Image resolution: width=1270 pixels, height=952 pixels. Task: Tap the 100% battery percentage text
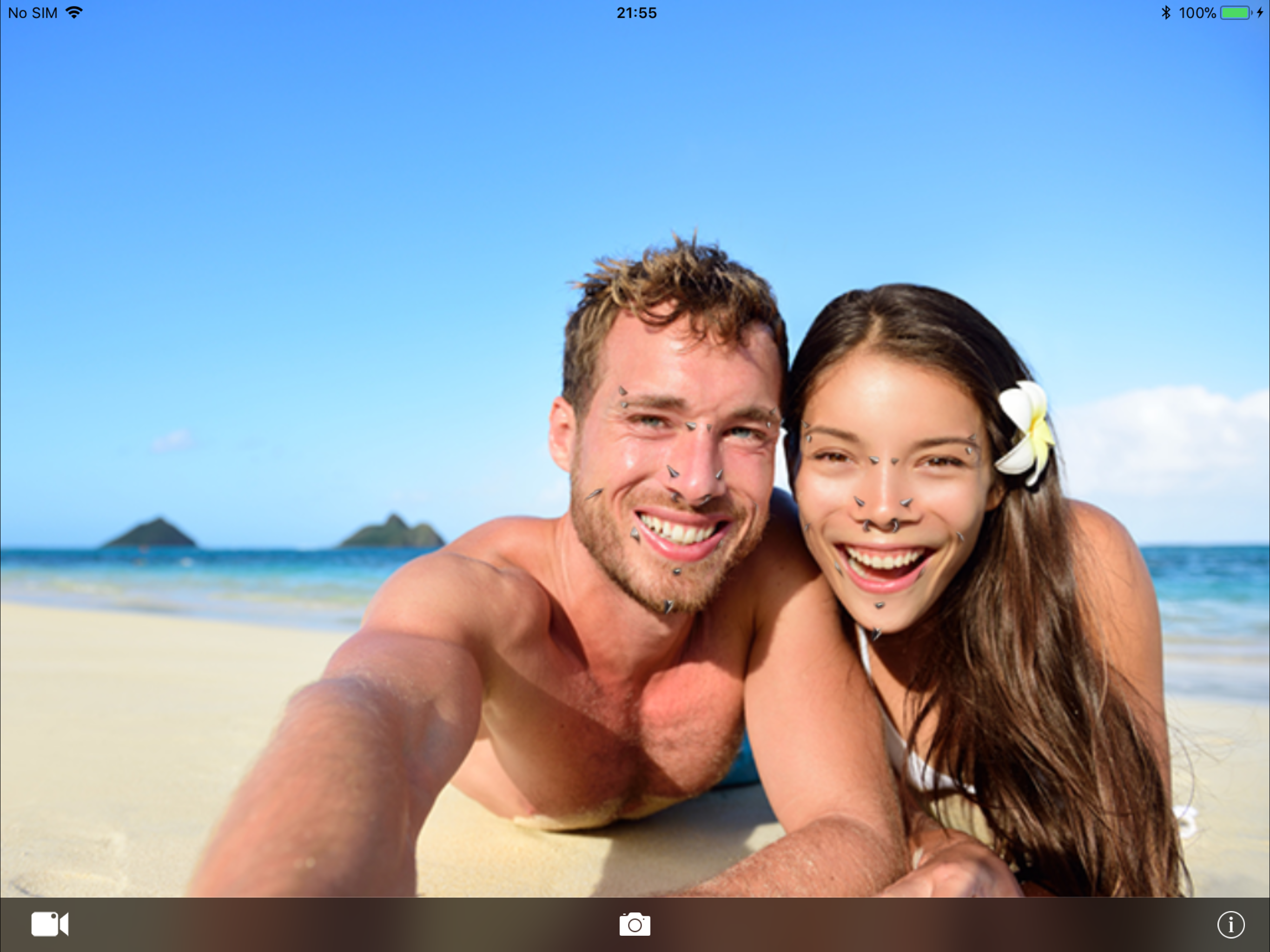click(x=1197, y=13)
